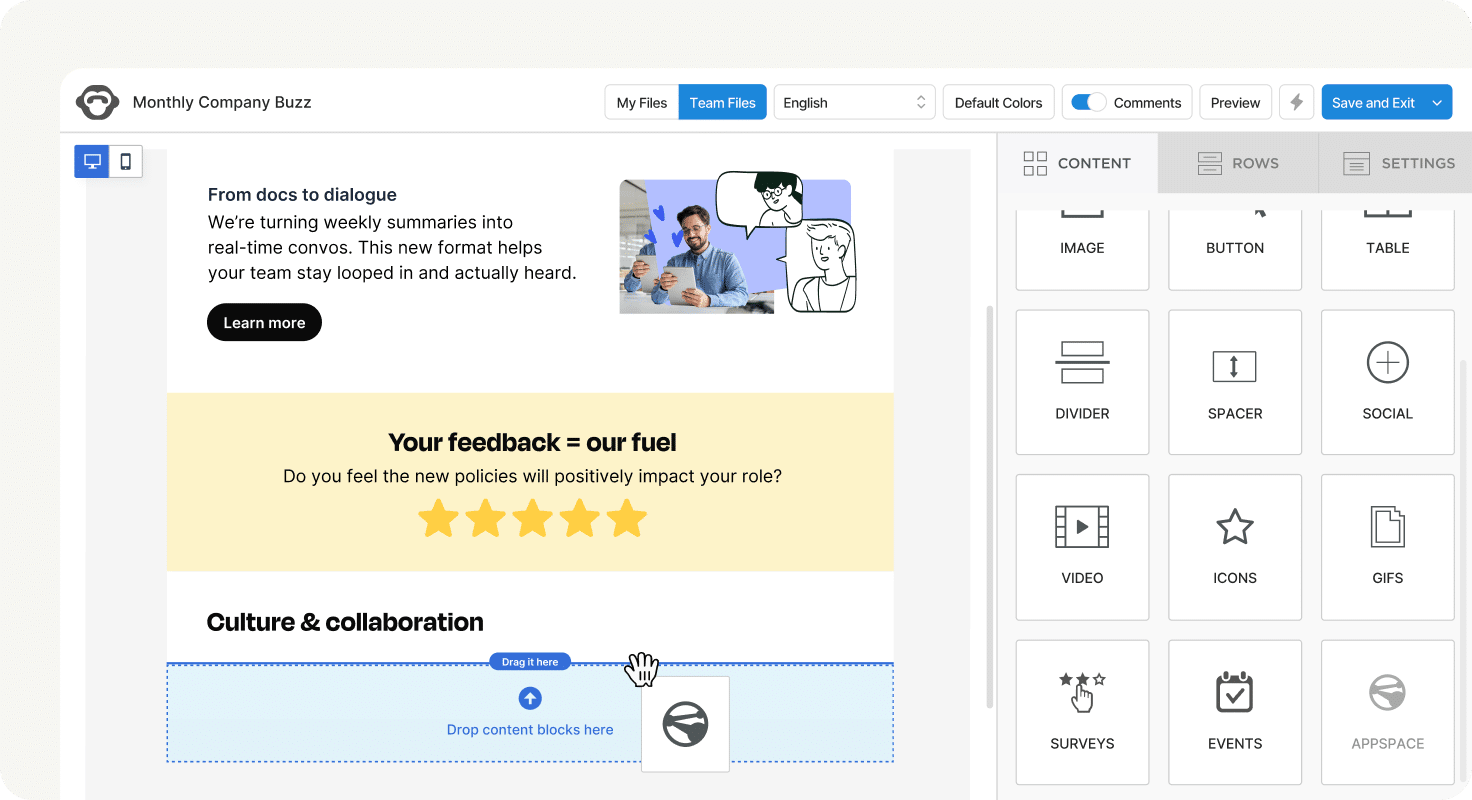Image resolution: width=1472 pixels, height=800 pixels.
Task: Switch to desktop preview mode
Action: [90, 160]
